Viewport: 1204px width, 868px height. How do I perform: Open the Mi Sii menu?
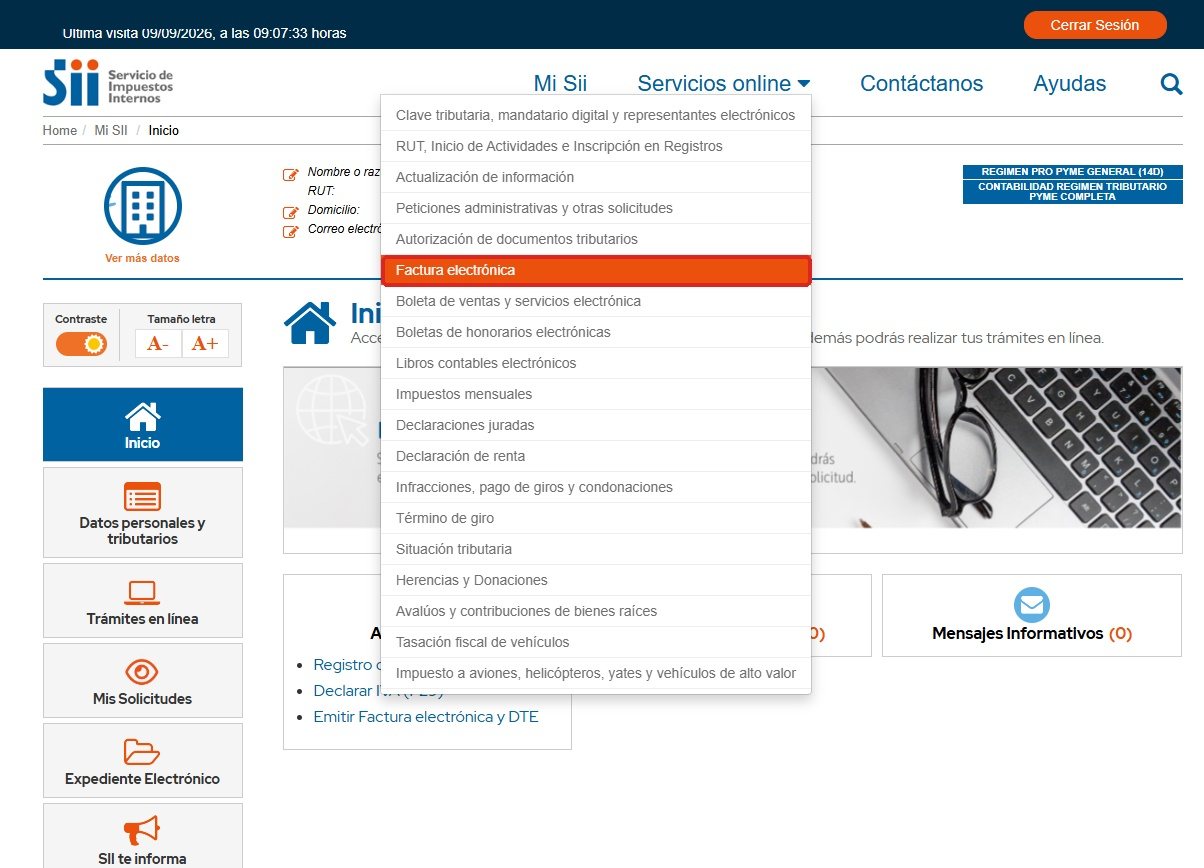560,84
